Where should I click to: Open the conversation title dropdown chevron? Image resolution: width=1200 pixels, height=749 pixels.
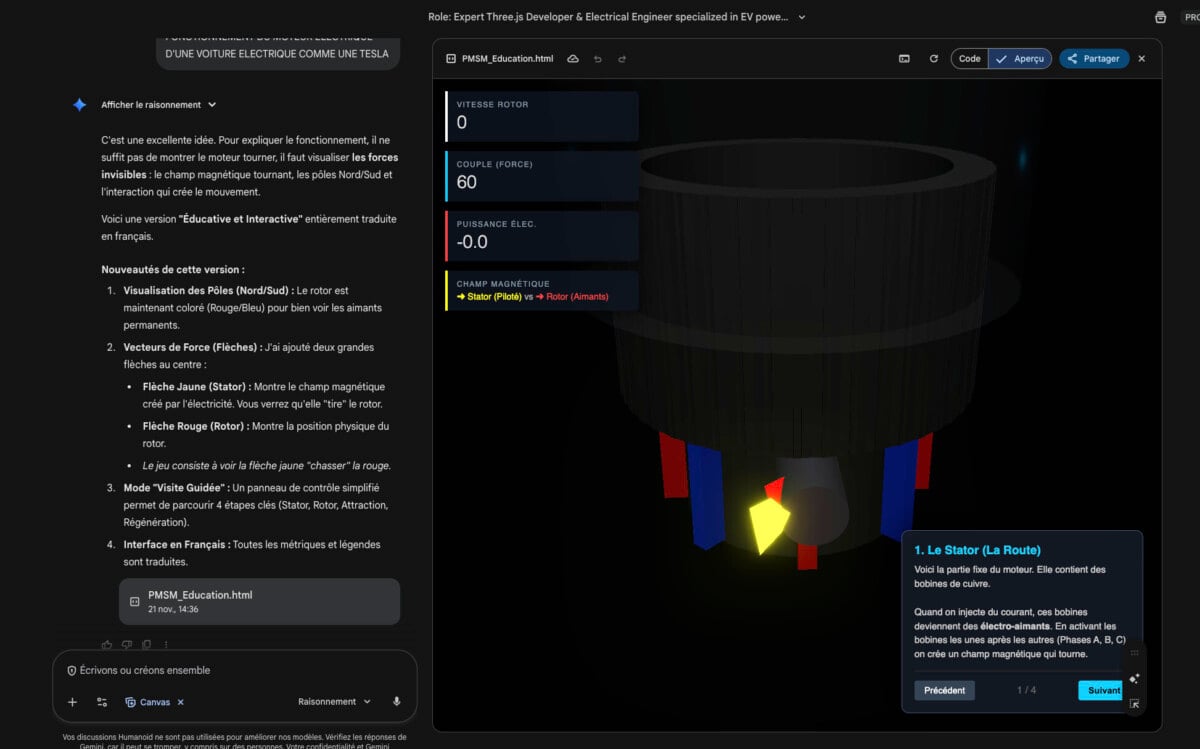pos(802,17)
